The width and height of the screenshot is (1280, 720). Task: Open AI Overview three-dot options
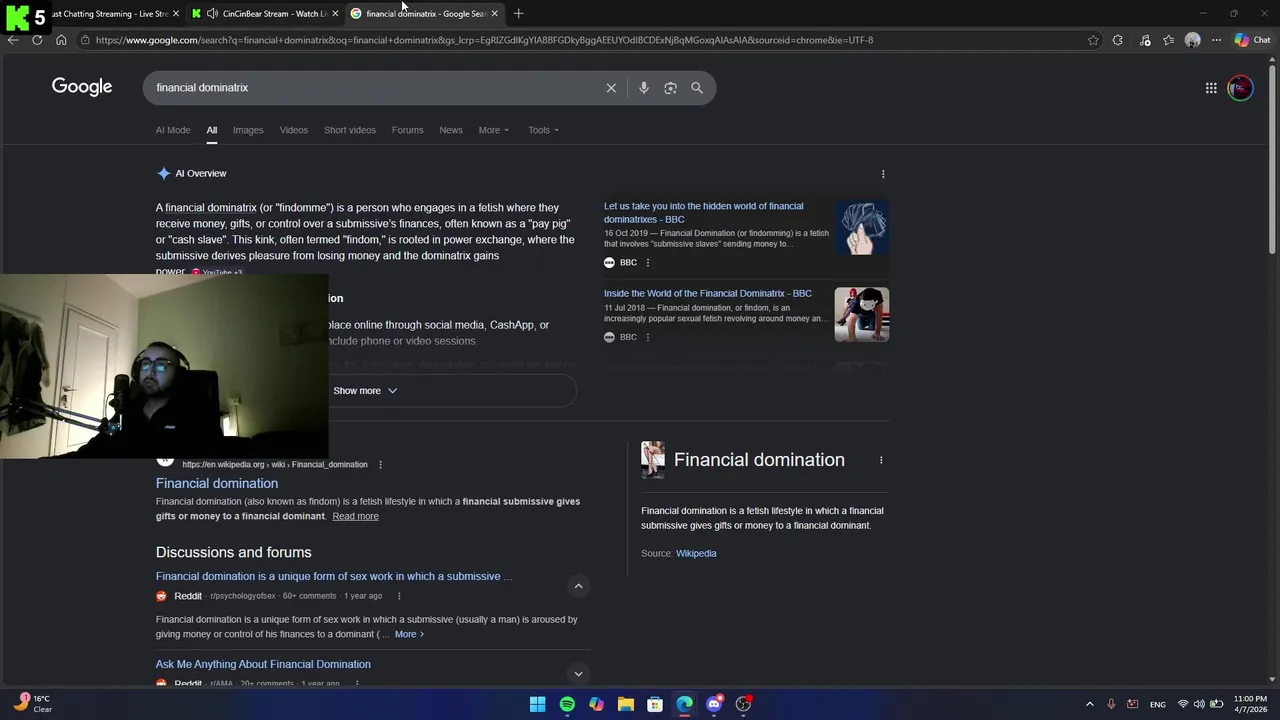(883, 174)
